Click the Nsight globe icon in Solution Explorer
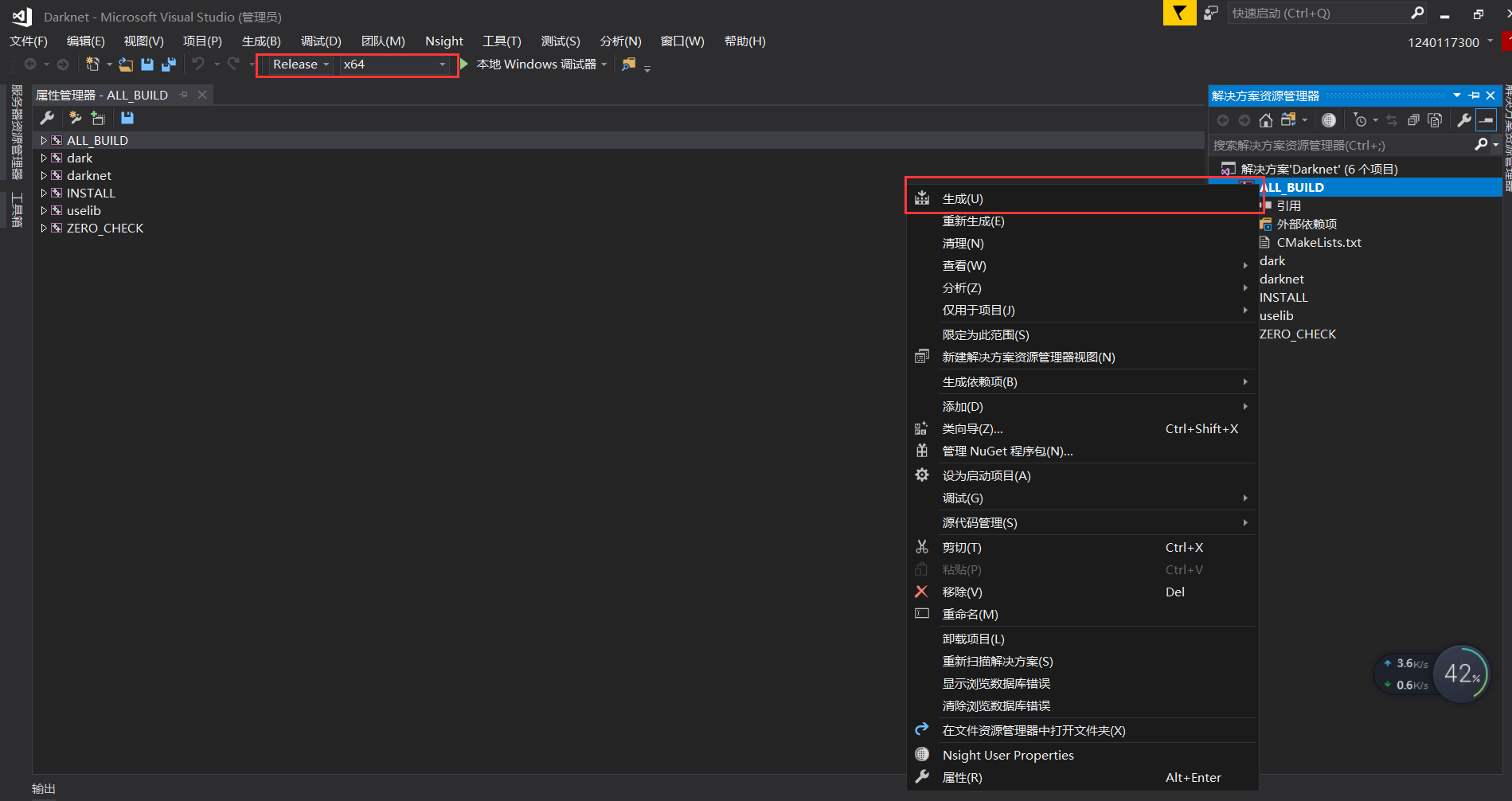Screen dimensions: 1512x801 (1329, 120)
